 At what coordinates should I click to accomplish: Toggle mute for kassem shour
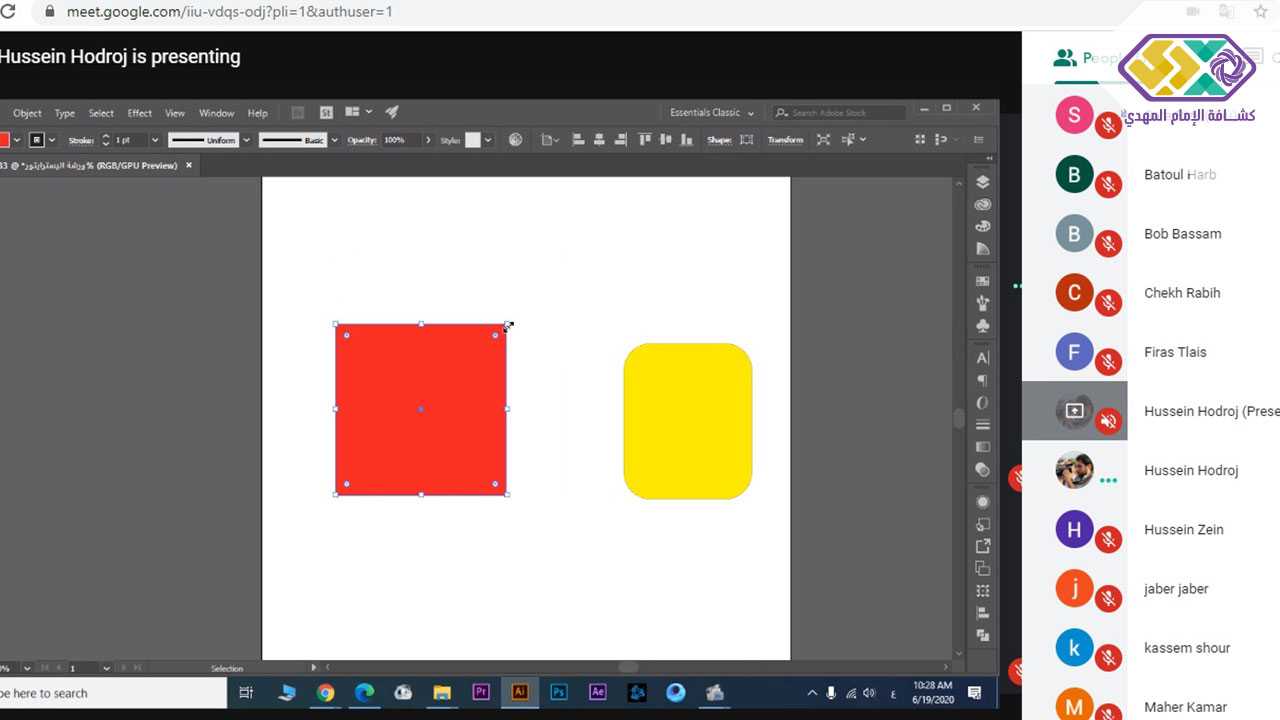click(x=1107, y=658)
